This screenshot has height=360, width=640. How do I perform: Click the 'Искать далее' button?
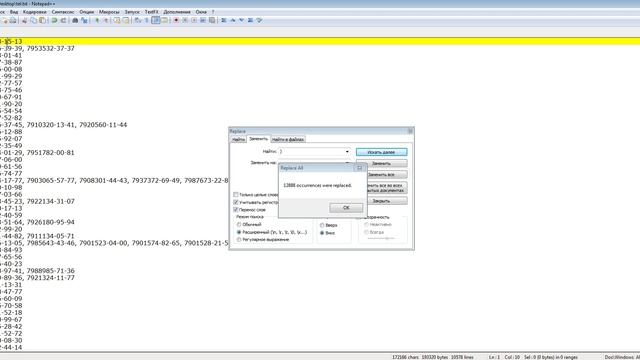(x=381, y=152)
